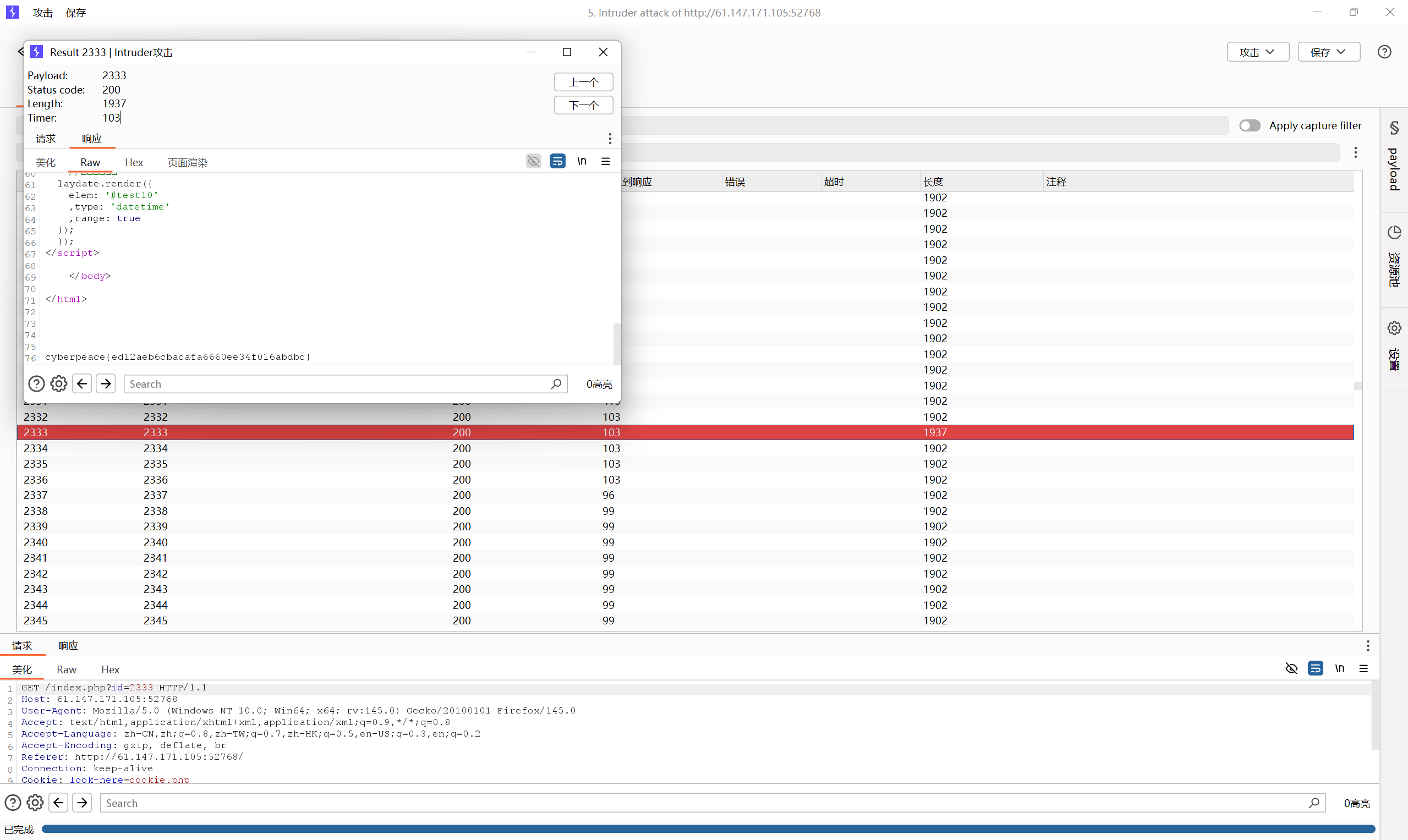Click the blue completed progress bar
This screenshot has width=1408, height=840.
click(x=708, y=829)
